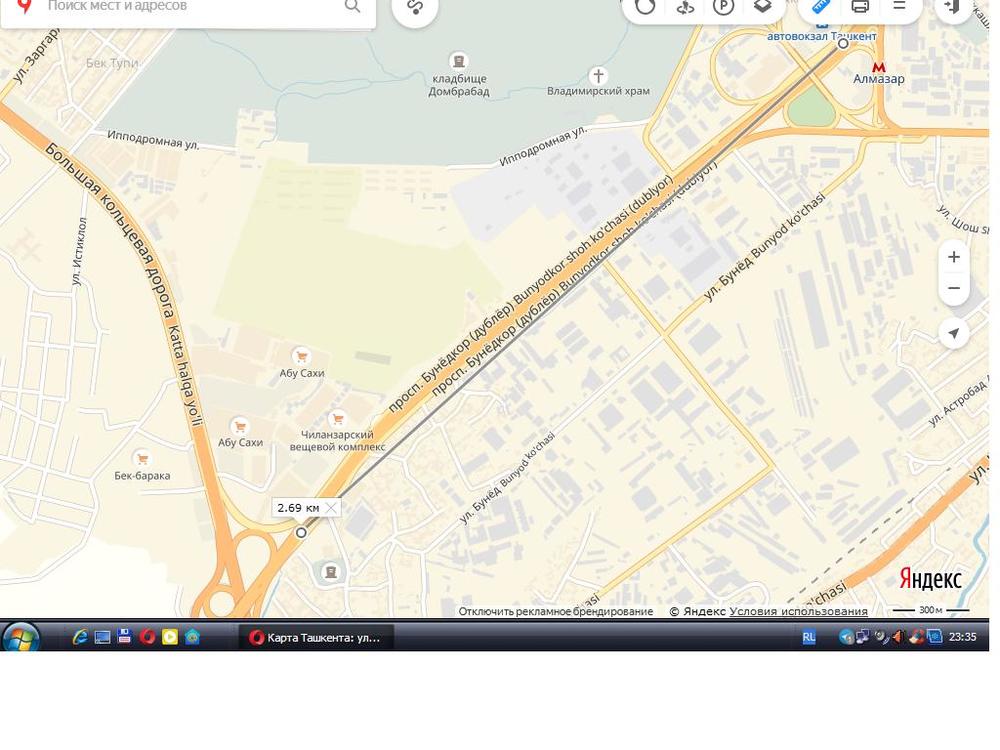
Task: Toggle street panoramas button
Action: [x=685, y=6]
